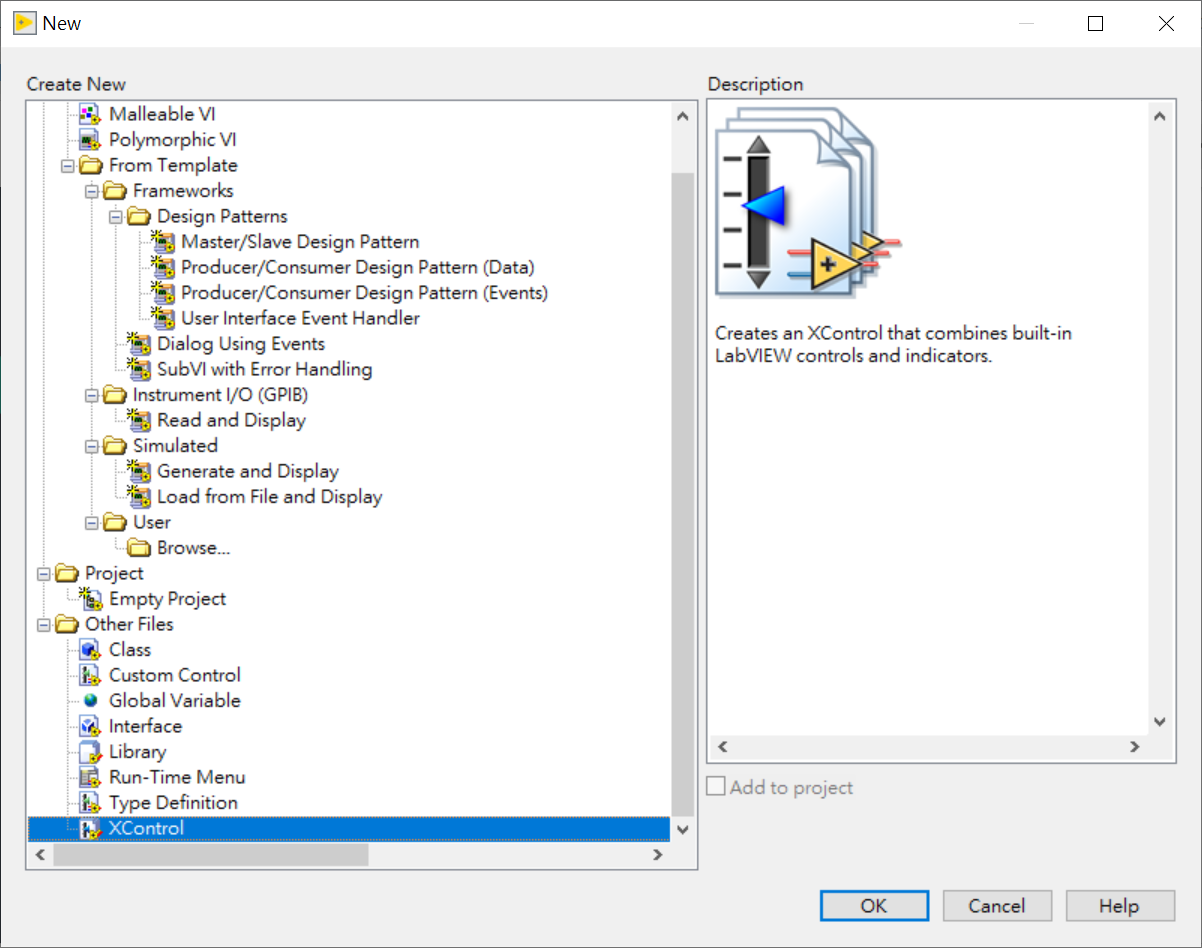Click the Global Variable globe icon
The width and height of the screenshot is (1202, 948).
click(x=90, y=700)
